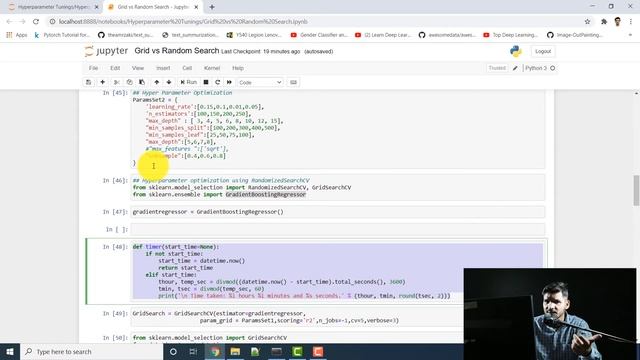The image size is (640, 360).
Task: Click the Python logo icon
Action: [516, 51]
